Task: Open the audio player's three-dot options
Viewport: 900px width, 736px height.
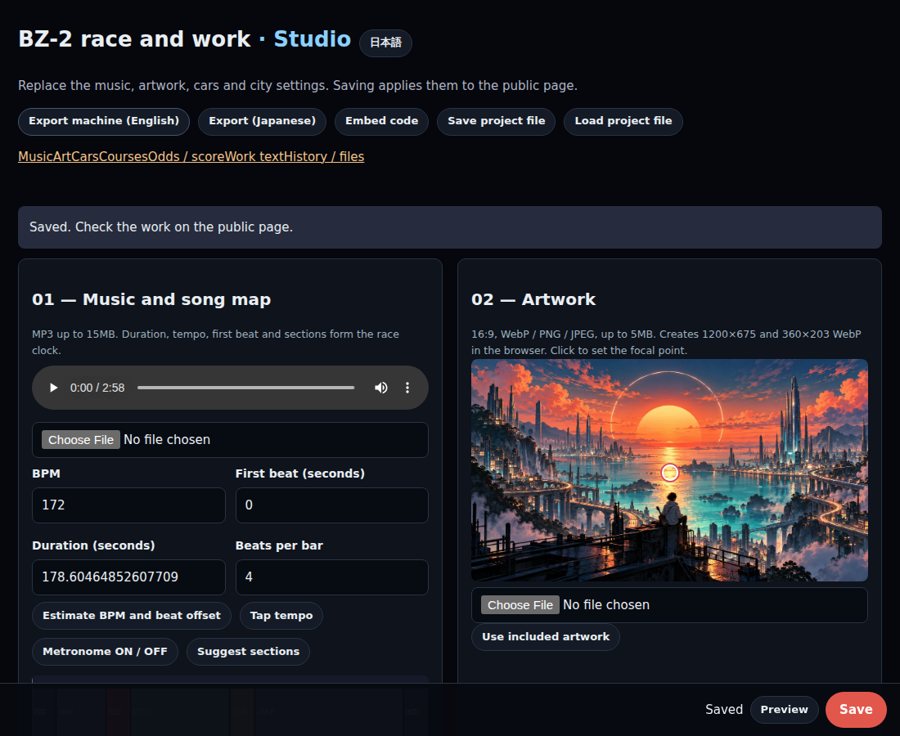Action: point(408,388)
